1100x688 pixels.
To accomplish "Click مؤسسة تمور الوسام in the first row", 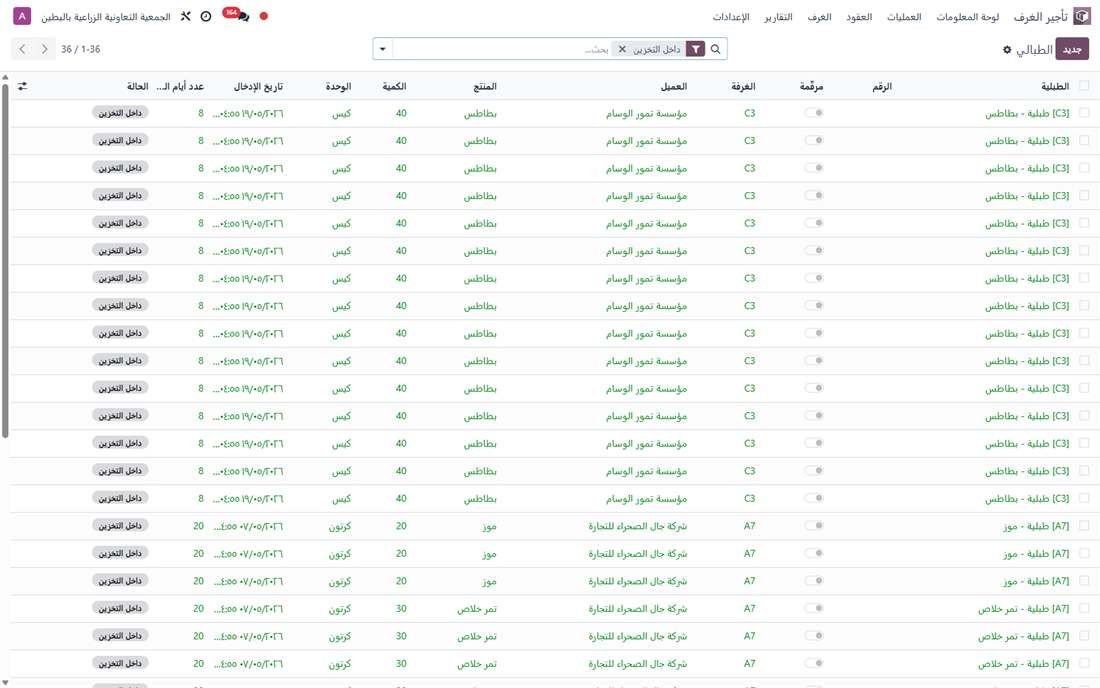I will click(646, 113).
